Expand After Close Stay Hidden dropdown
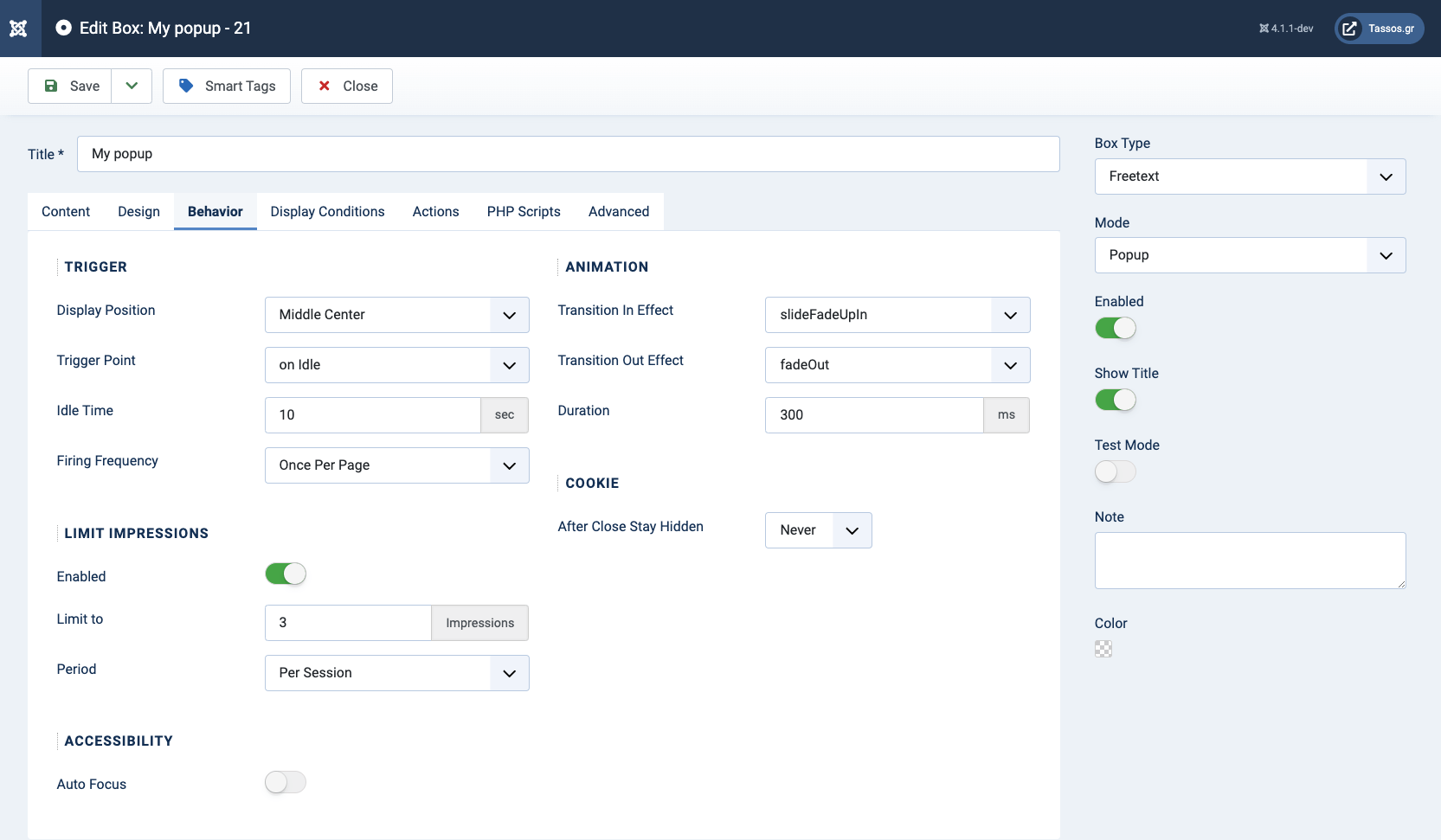This screenshot has height=840, width=1441. (x=818, y=530)
